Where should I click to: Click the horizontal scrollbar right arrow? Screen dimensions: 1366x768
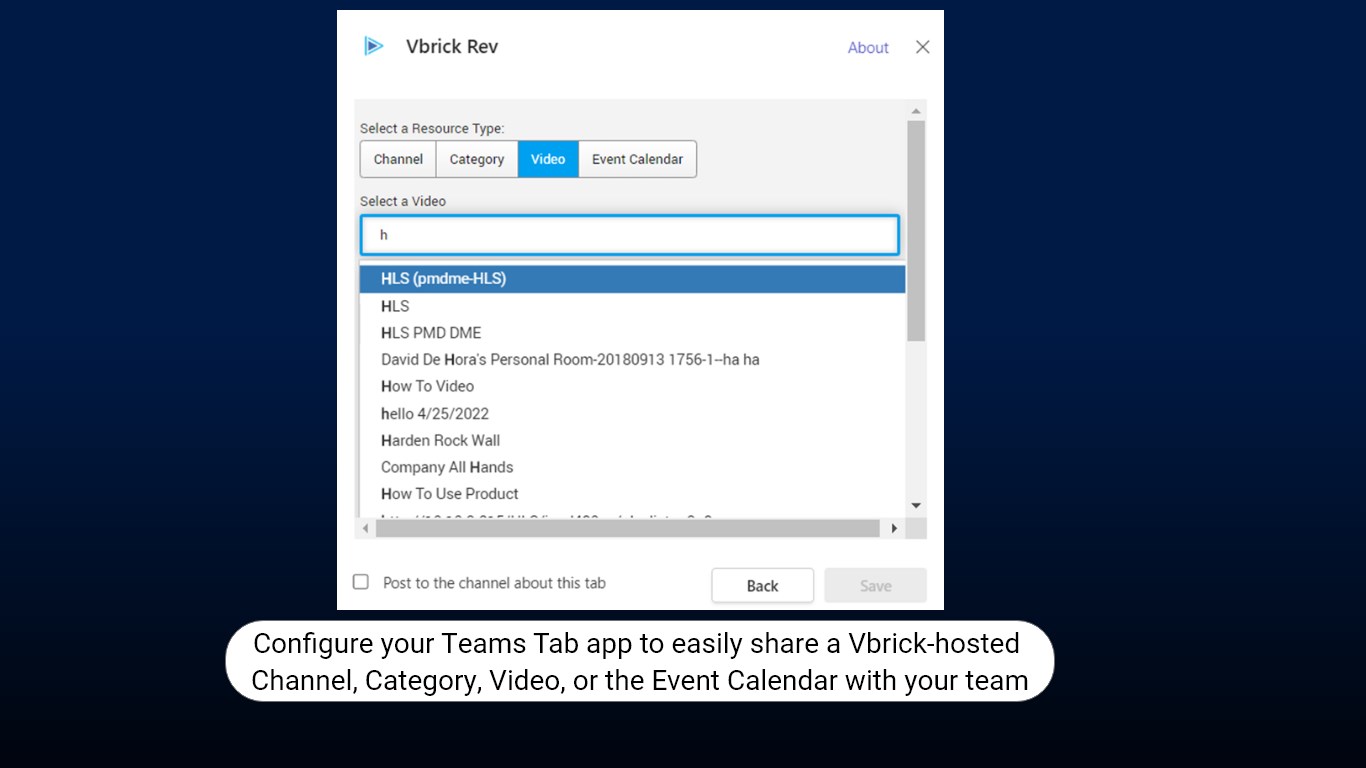(894, 528)
